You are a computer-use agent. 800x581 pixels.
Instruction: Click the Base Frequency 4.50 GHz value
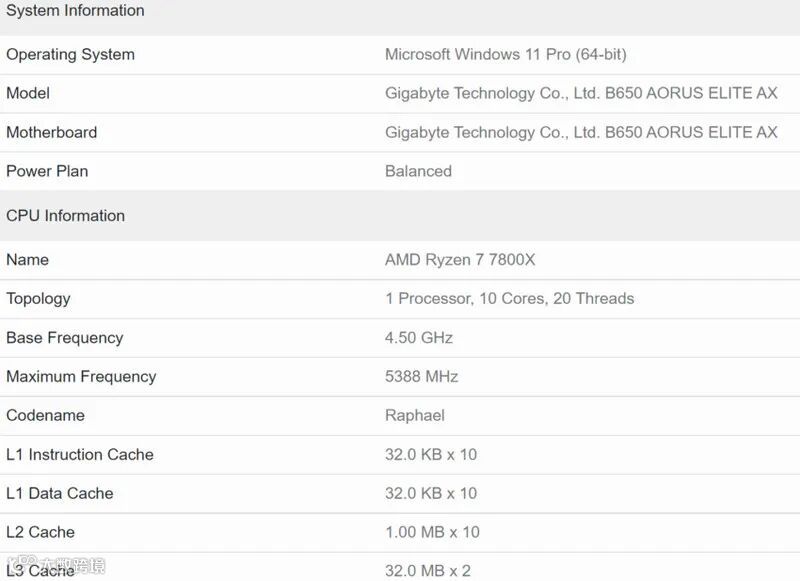[419, 338]
